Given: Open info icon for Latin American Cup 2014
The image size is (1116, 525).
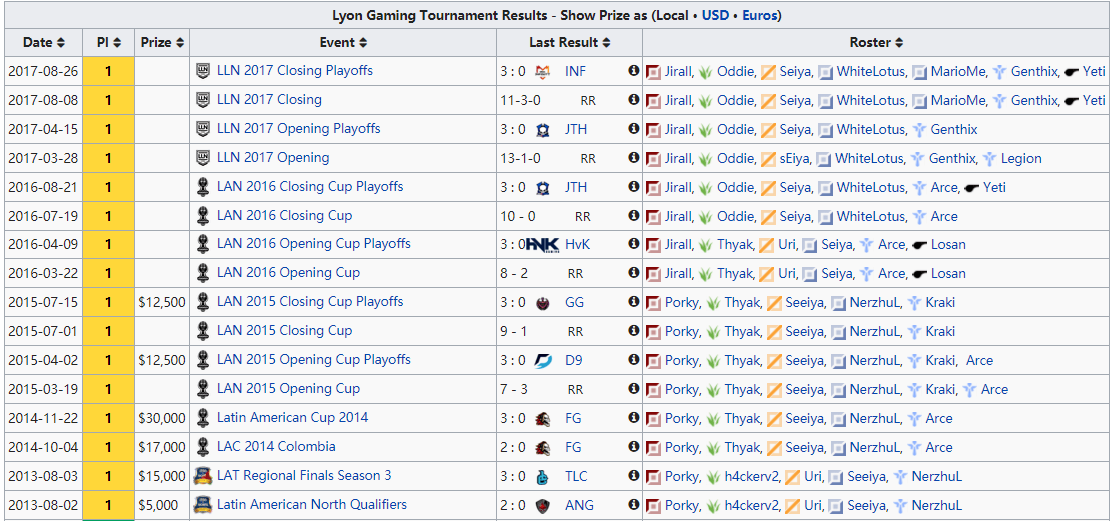Looking at the screenshot, I should (633, 419).
